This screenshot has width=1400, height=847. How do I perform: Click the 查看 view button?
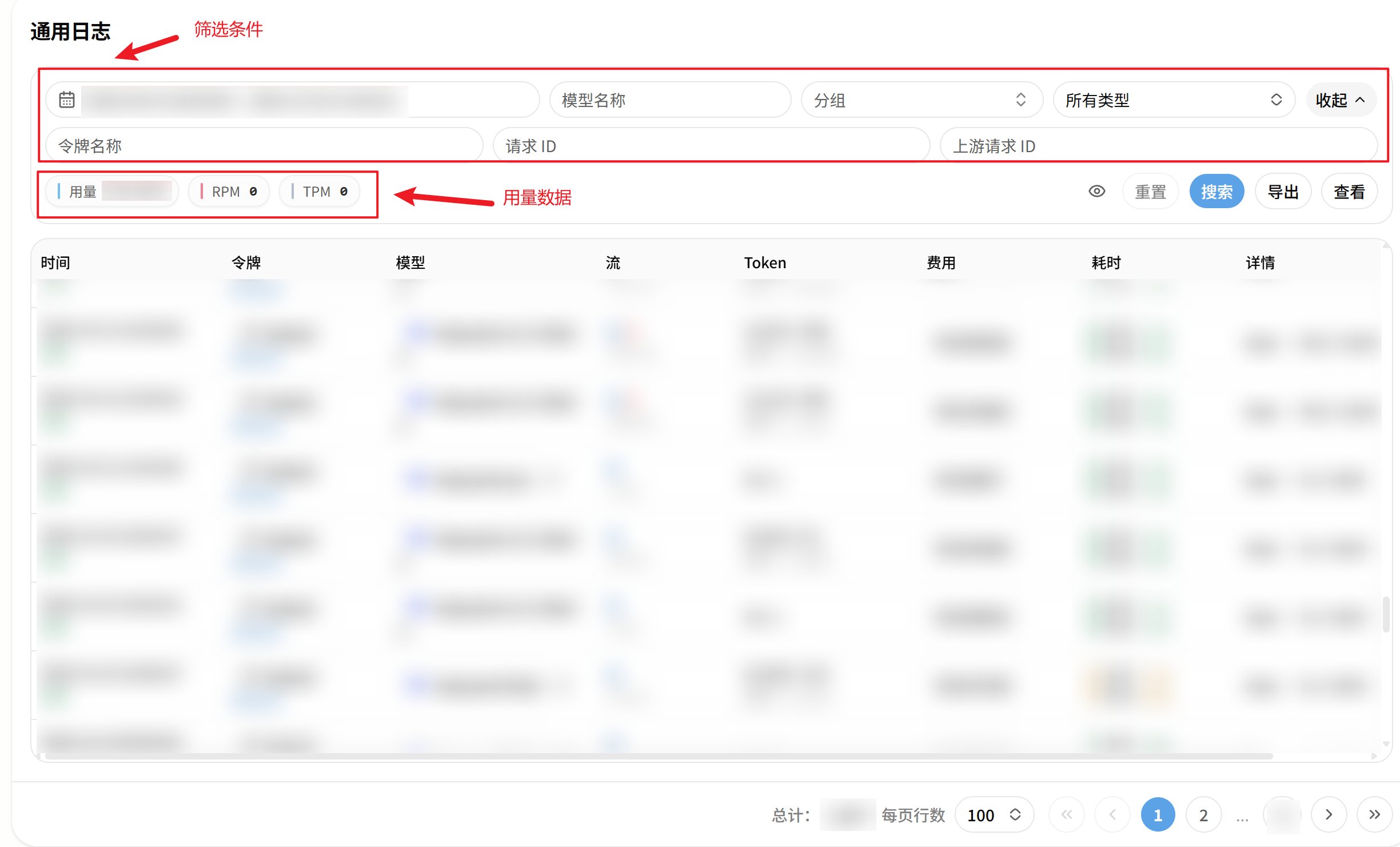tap(1349, 191)
